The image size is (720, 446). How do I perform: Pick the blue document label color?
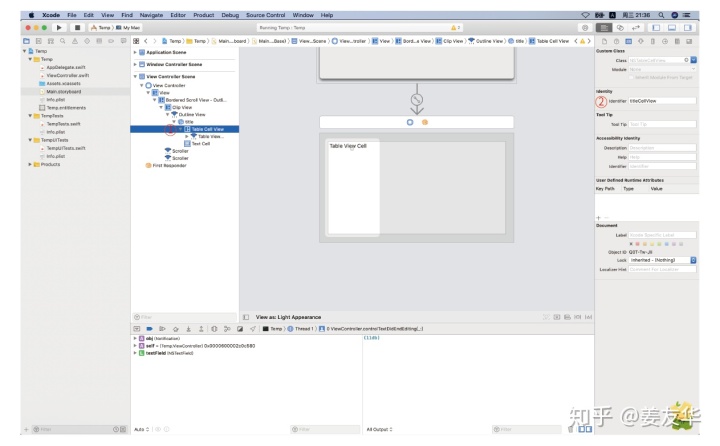(x=666, y=244)
